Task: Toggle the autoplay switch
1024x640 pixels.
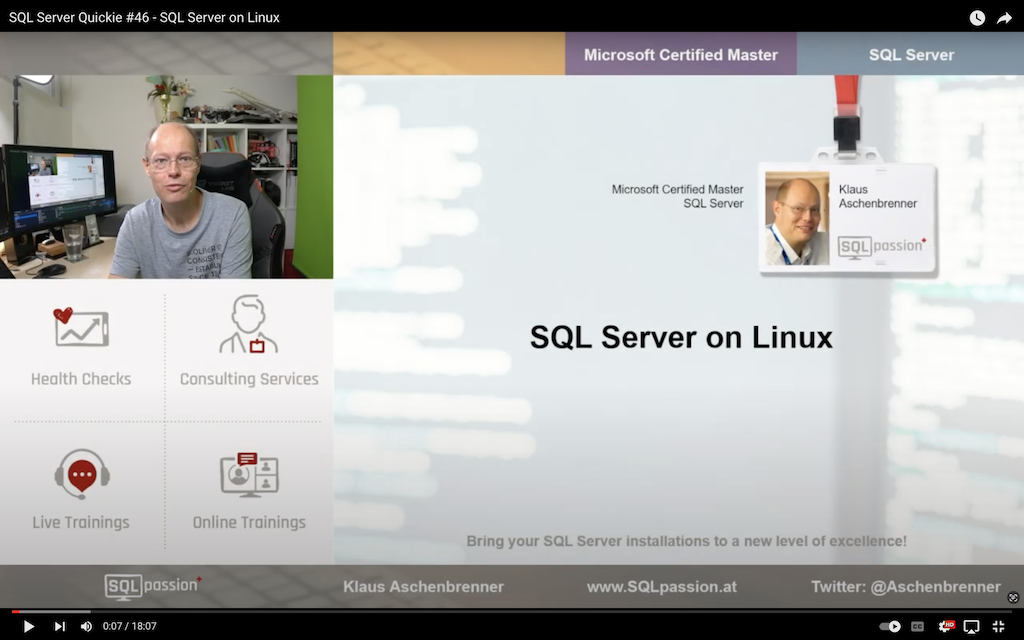Action: click(x=890, y=626)
